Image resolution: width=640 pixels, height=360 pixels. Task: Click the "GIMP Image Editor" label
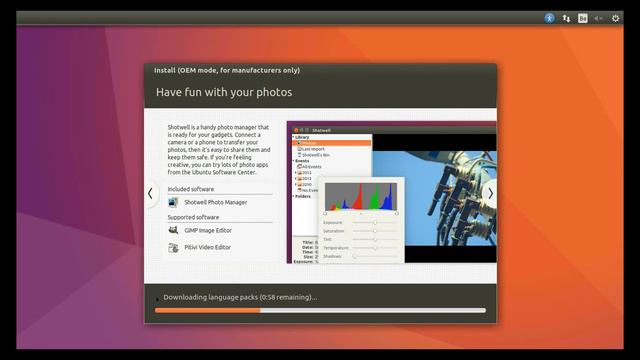pyautogui.click(x=208, y=230)
